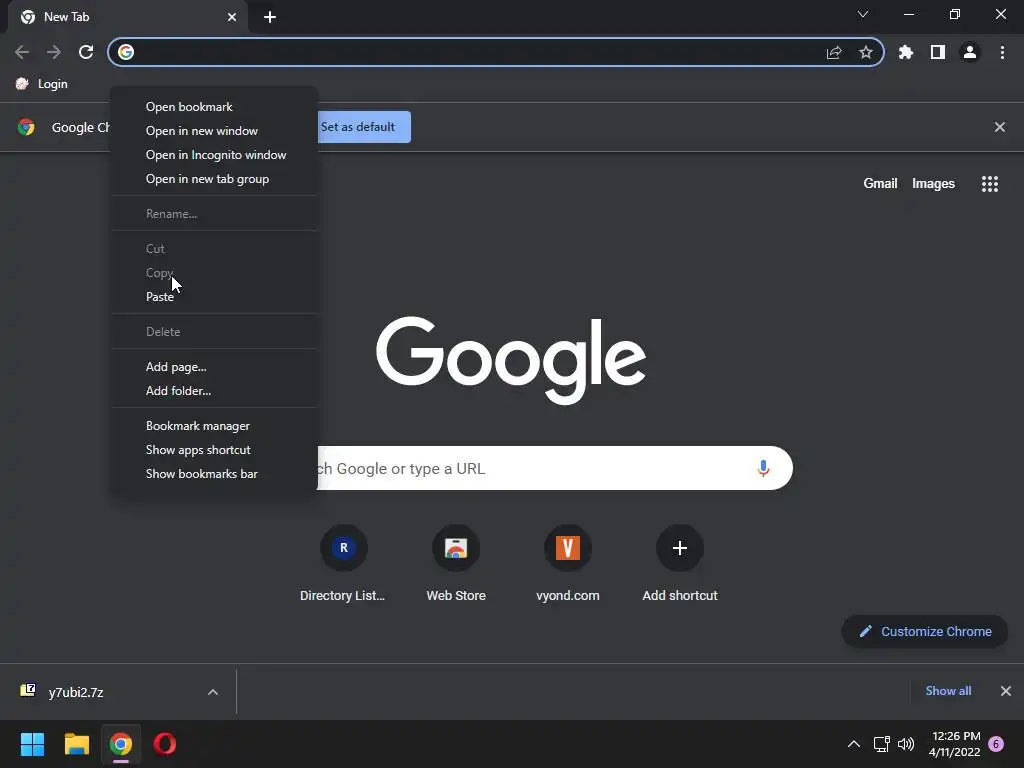Image resolution: width=1024 pixels, height=768 pixels.
Task: Choose Open in Incognito window
Action: coord(214,155)
